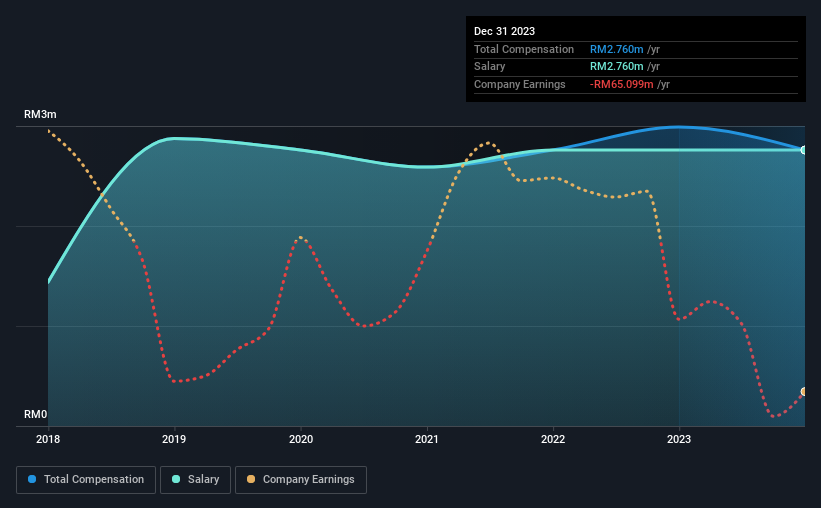Select the 2018 x-axis label
The width and height of the screenshot is (821, 508).
pyautogui.click(x=48, y=439)
